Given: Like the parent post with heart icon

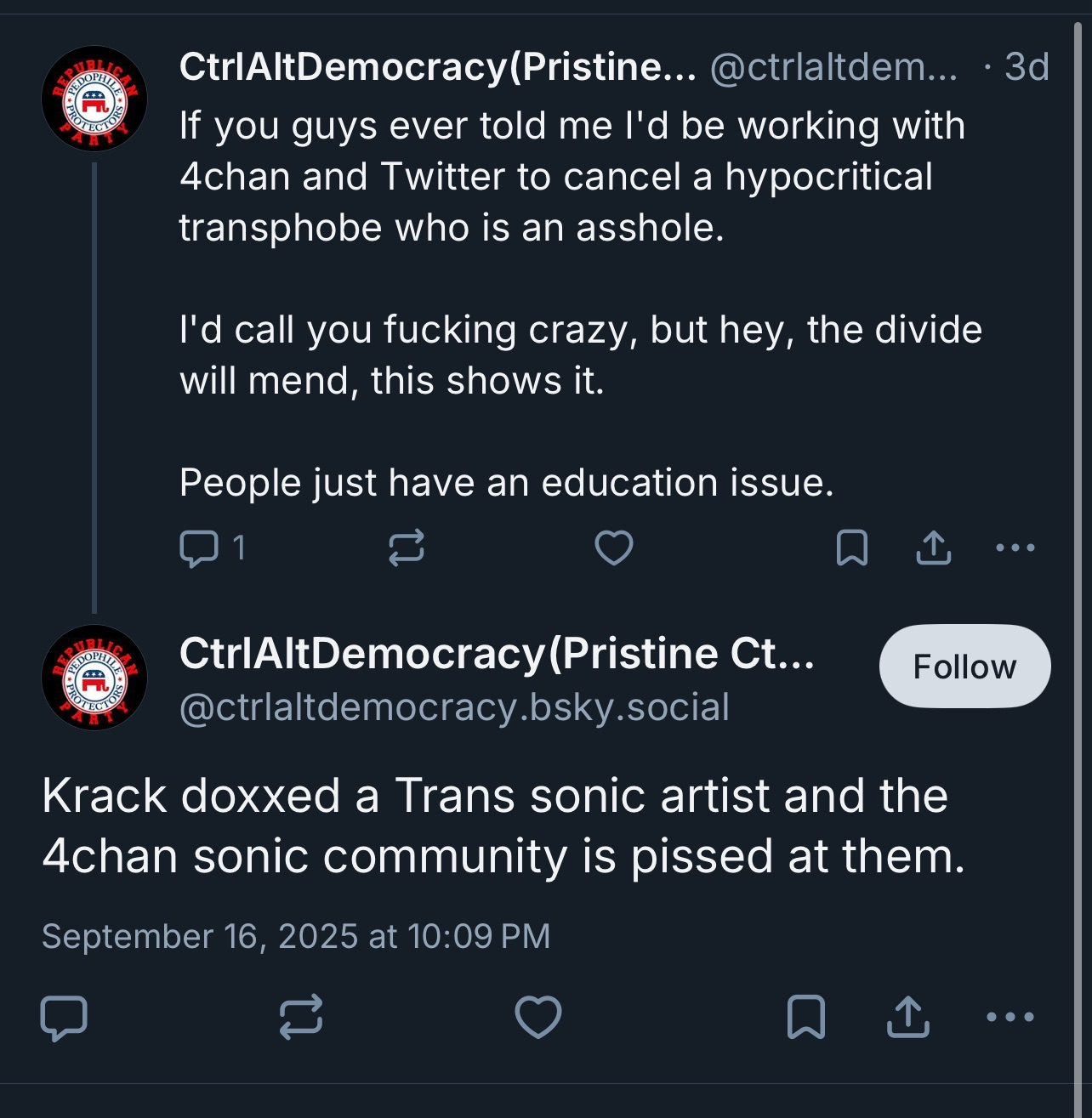Looking at the screenshot, I should (613, 548).
